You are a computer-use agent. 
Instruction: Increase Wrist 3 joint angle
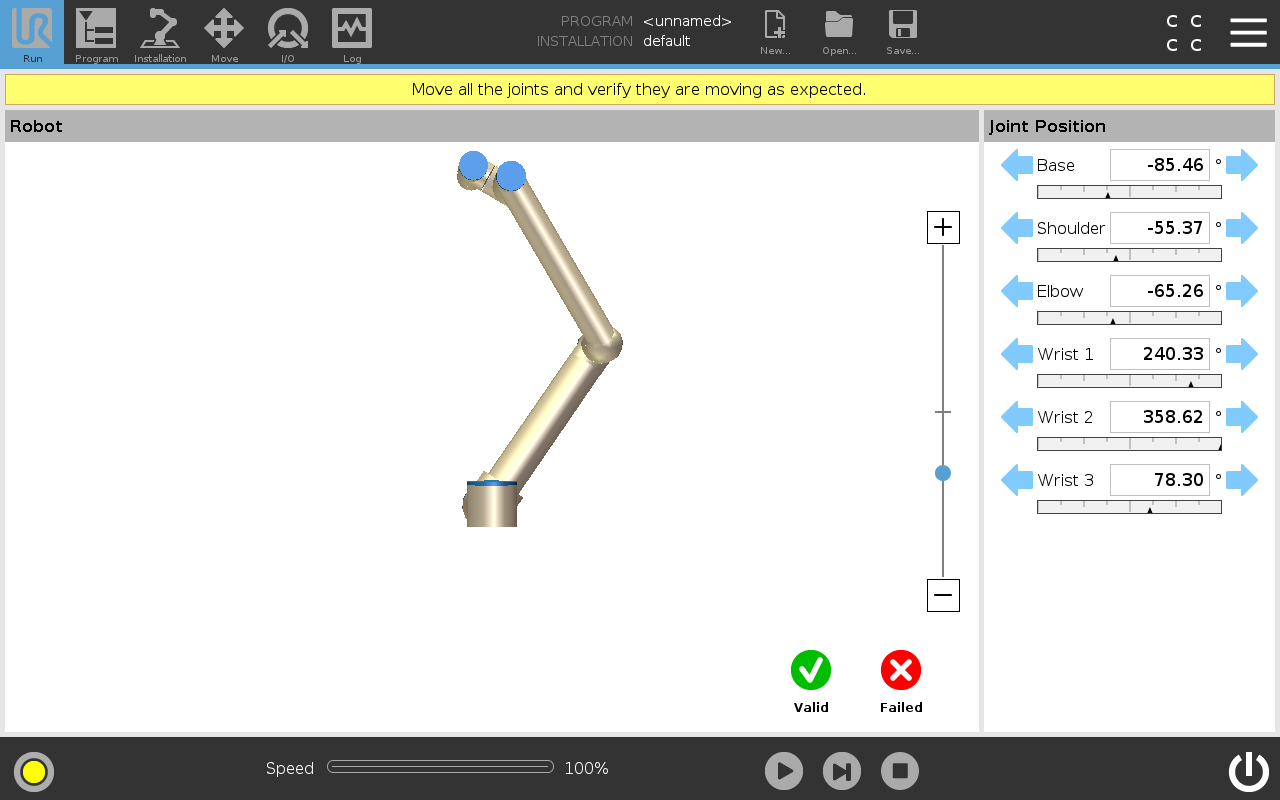pos(1242,480)
